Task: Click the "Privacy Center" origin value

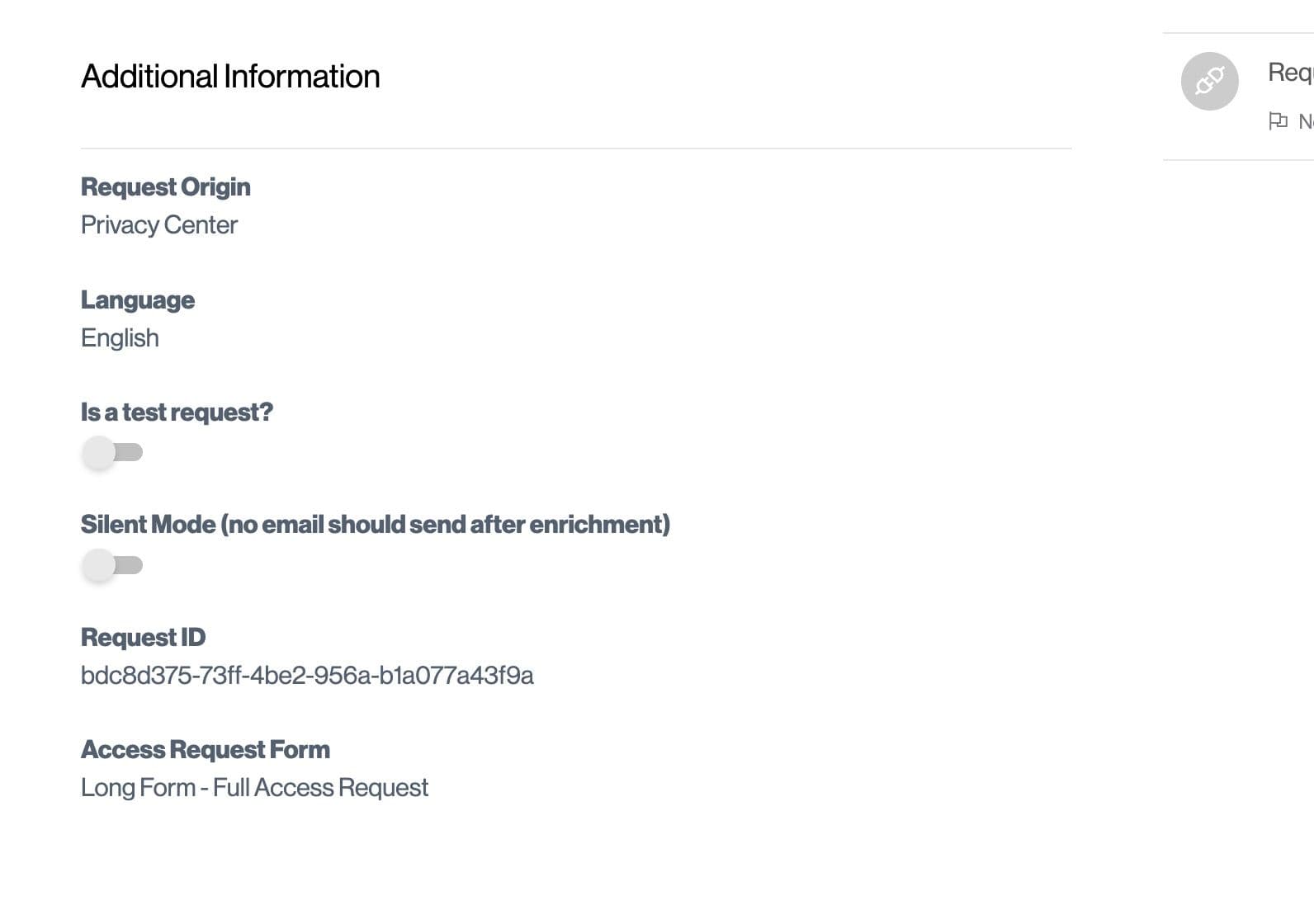Action: (159, 225)
